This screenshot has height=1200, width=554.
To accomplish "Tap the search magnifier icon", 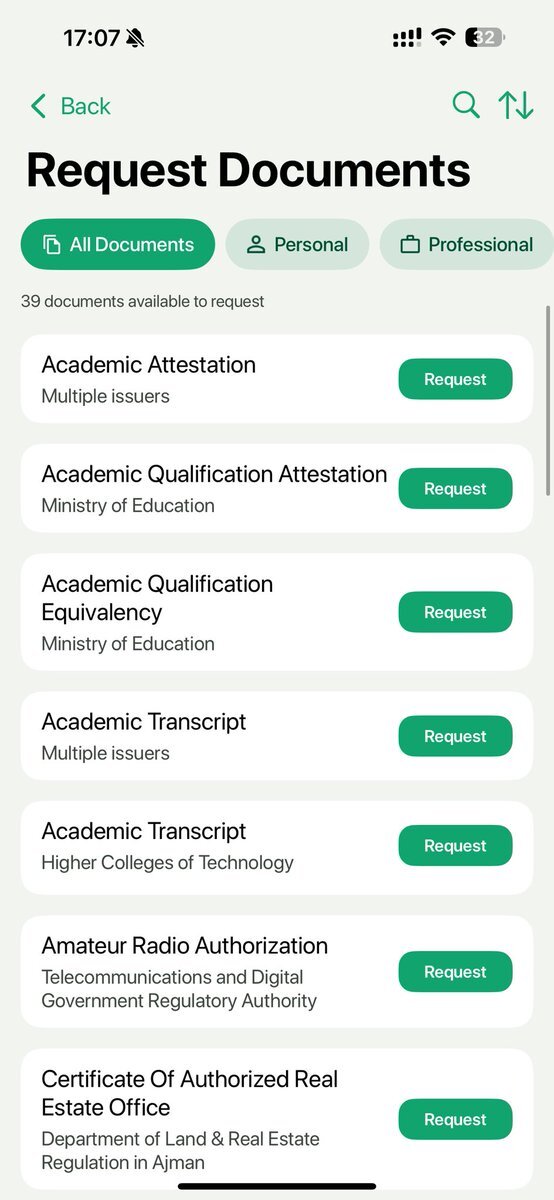I will (466, 105).
